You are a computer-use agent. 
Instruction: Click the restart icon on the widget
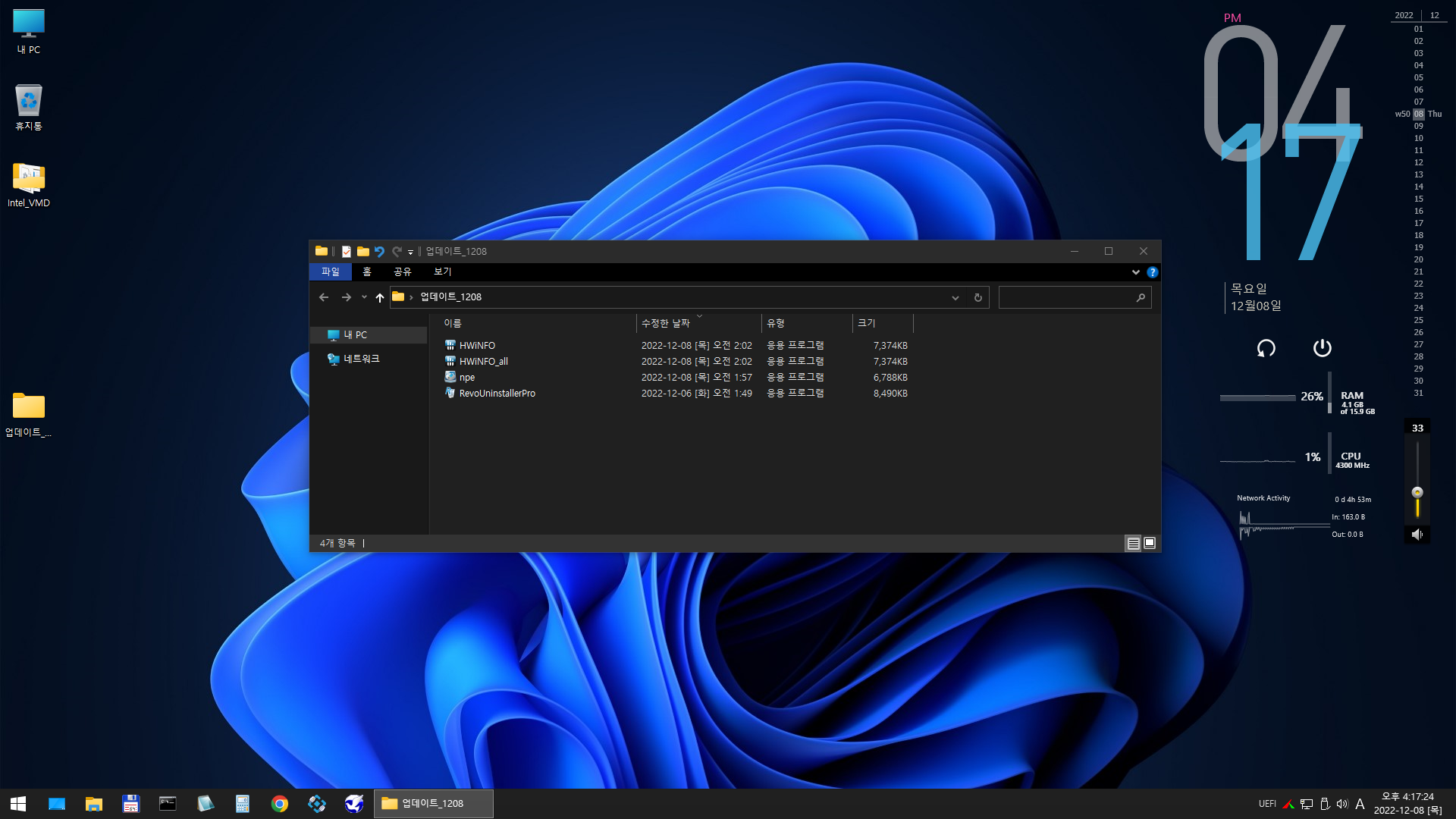tap(1266, 348)
